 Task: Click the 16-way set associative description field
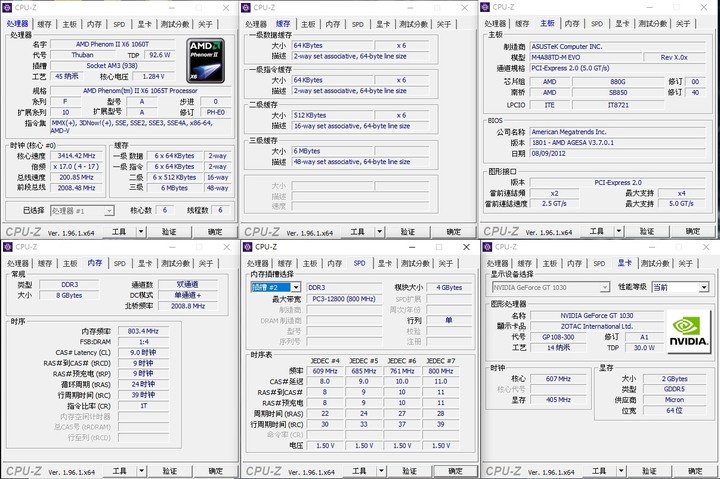tap(360, 126)
